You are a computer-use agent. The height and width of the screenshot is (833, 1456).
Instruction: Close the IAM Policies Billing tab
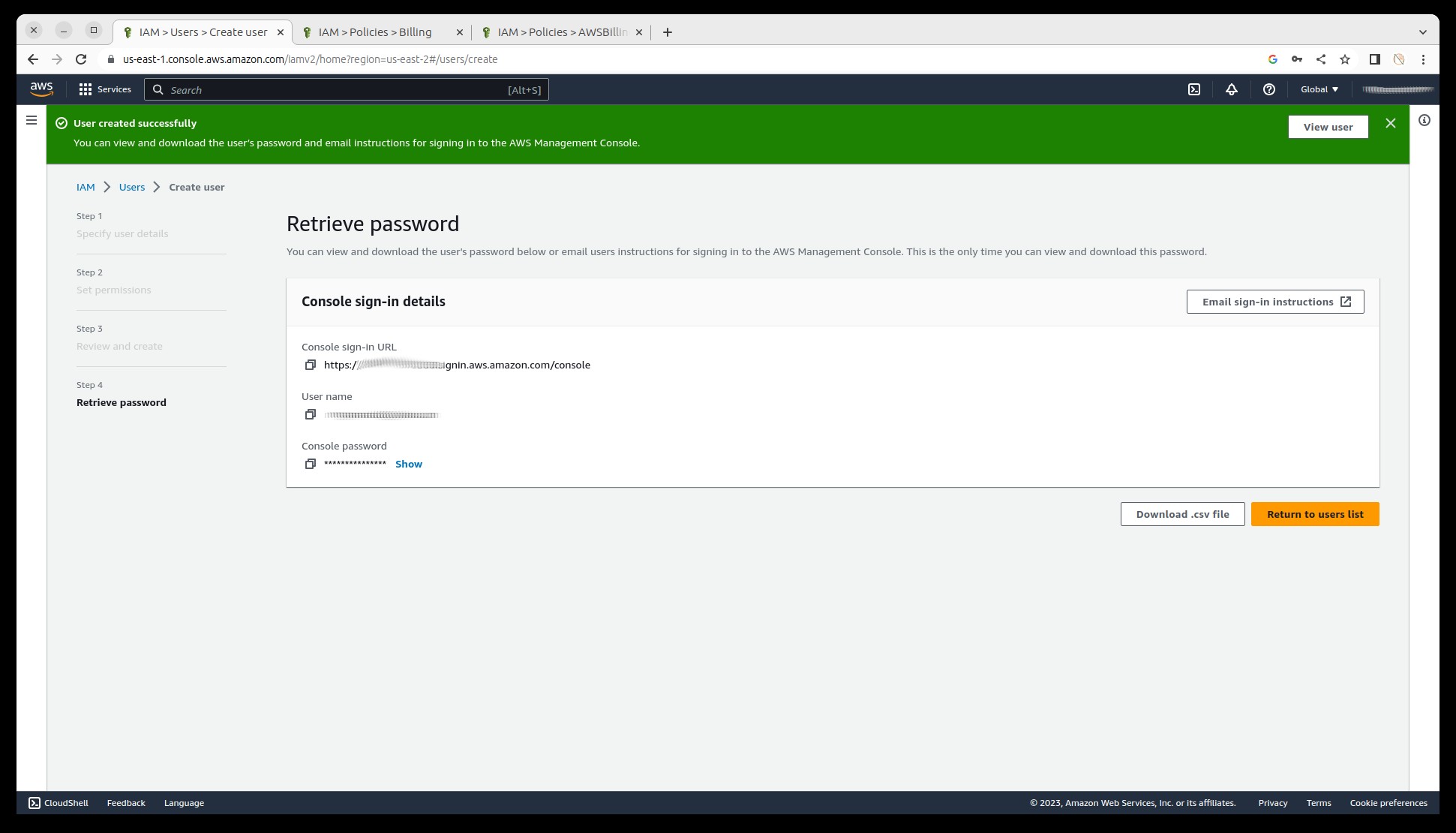coord(460,32)
